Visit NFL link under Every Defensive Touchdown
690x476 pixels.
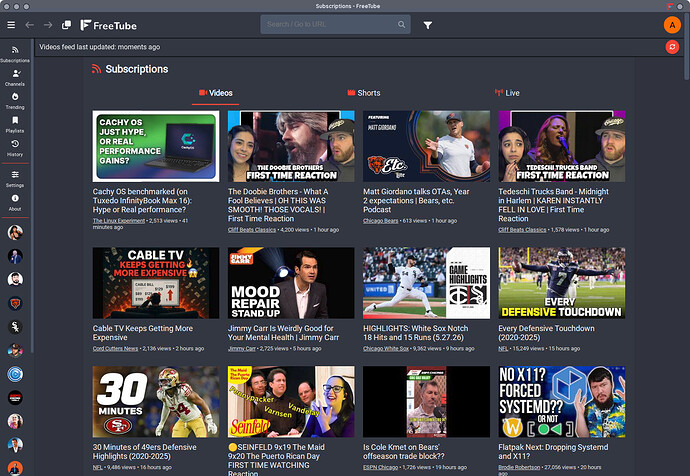[503, 348]
